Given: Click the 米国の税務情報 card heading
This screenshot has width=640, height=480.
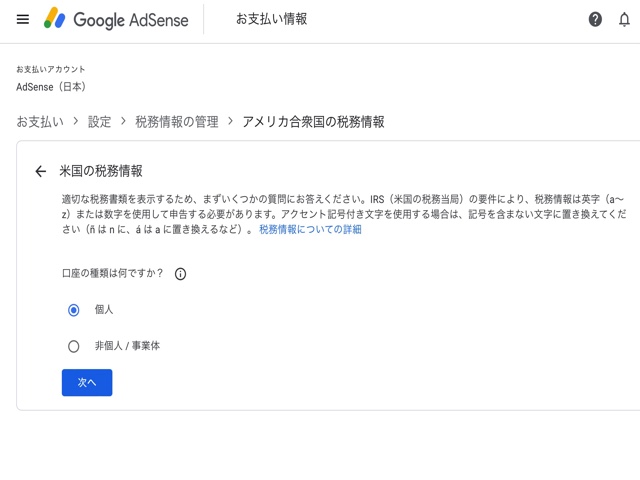Looking at the screenshot, I should pos(101,171).
